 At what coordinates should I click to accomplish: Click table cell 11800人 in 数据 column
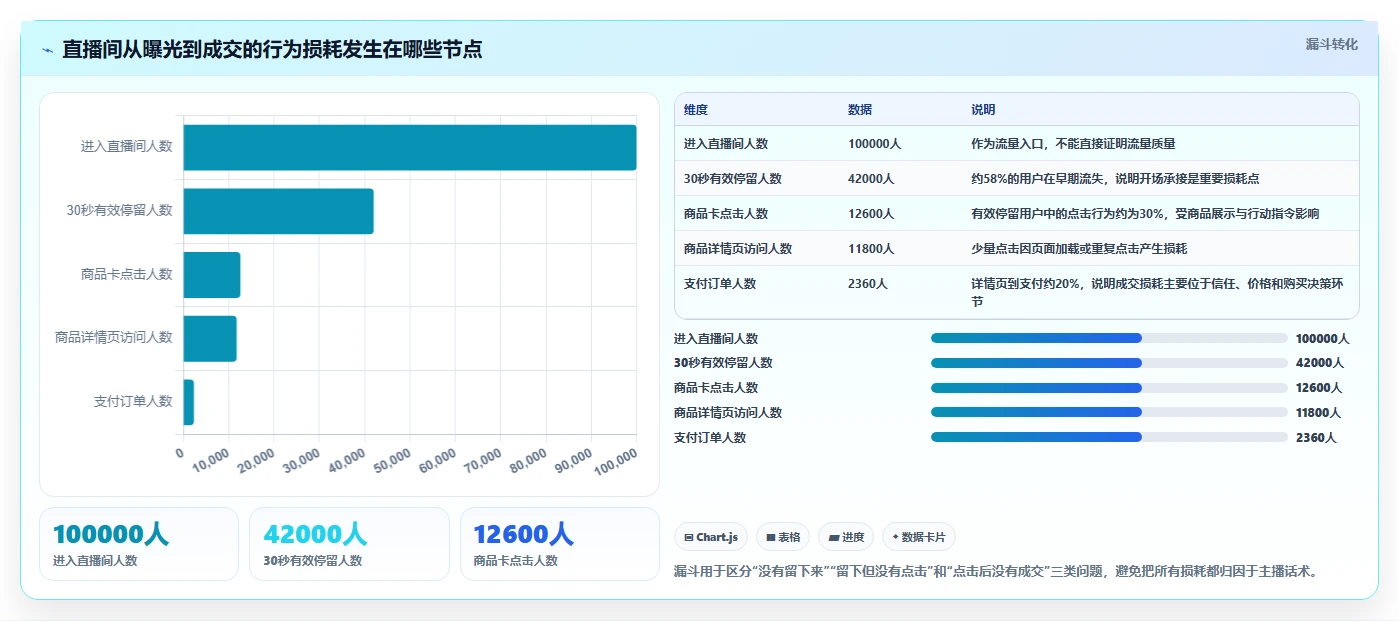(x=872, y=249)
